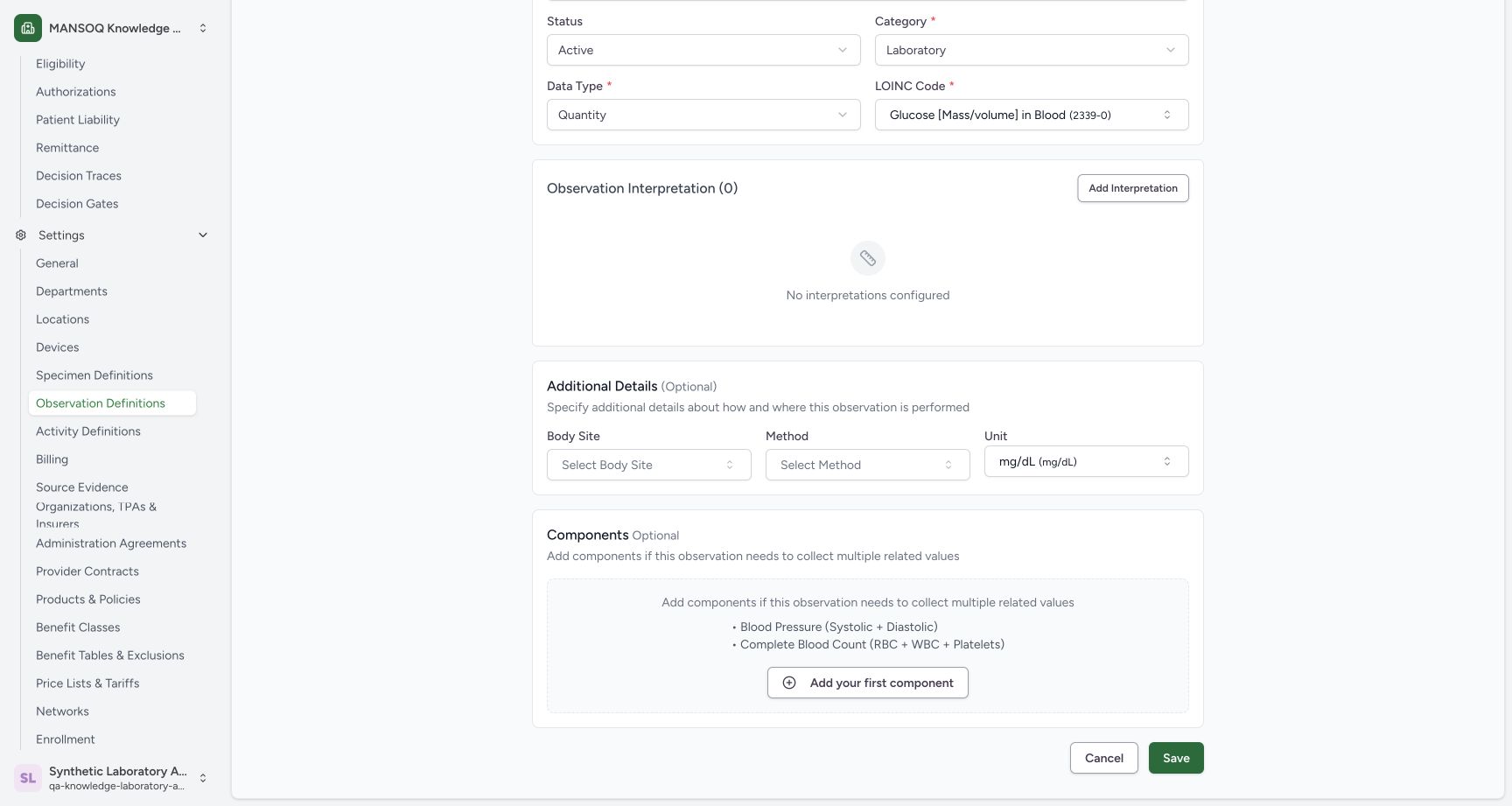Image resolution: width=1512 pixels, height=806 pixels.
Task: Select Observation Definitions in the sidebar
Action: [112, 403]
